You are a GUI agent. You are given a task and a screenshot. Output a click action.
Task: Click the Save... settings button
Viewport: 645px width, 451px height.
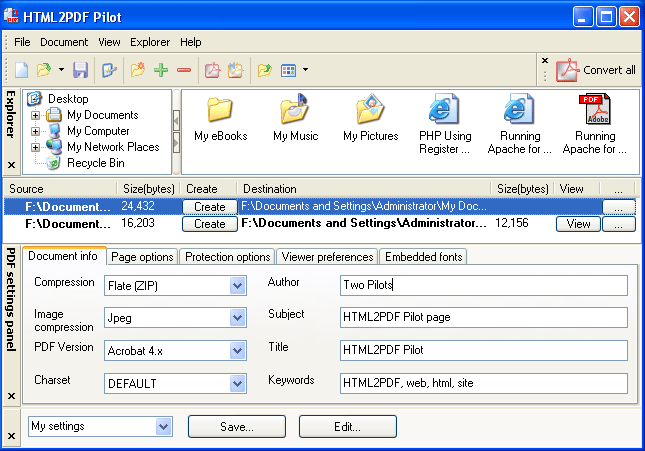(237, 427)
